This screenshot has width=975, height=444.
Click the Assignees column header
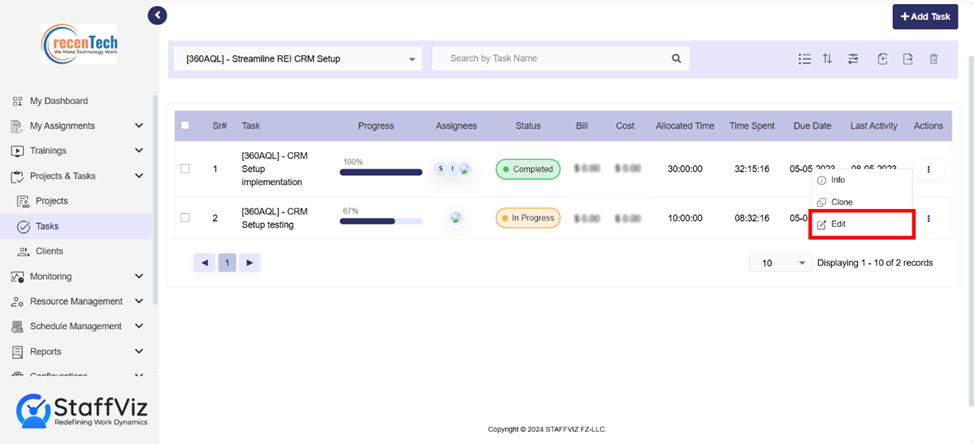click(x=456, y=126)
